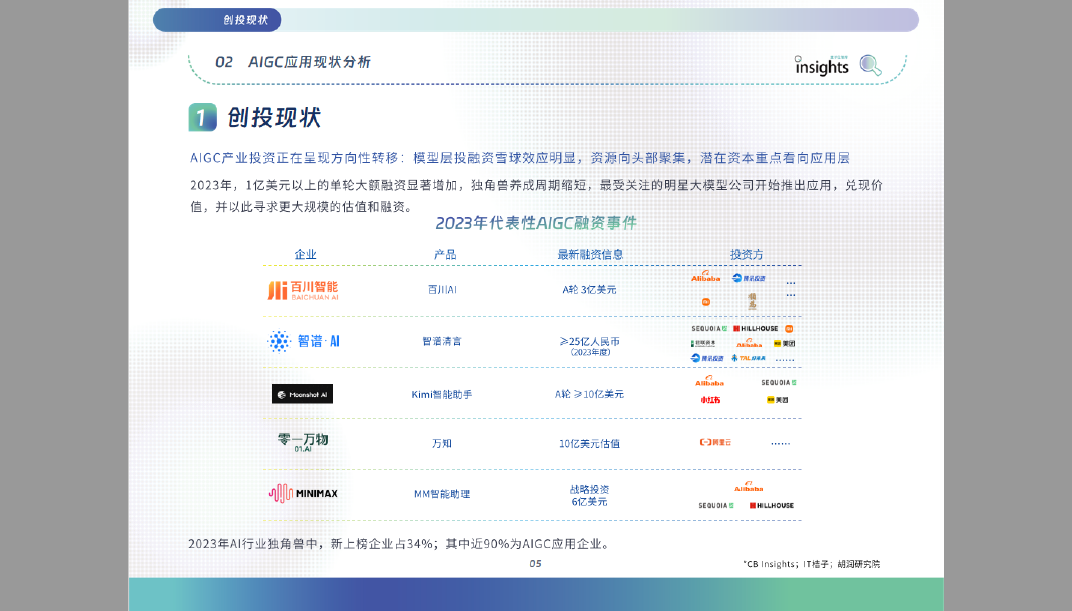
Task: Click Sequoia logo in the Zhipu row
Action: [x=709, y=329]
